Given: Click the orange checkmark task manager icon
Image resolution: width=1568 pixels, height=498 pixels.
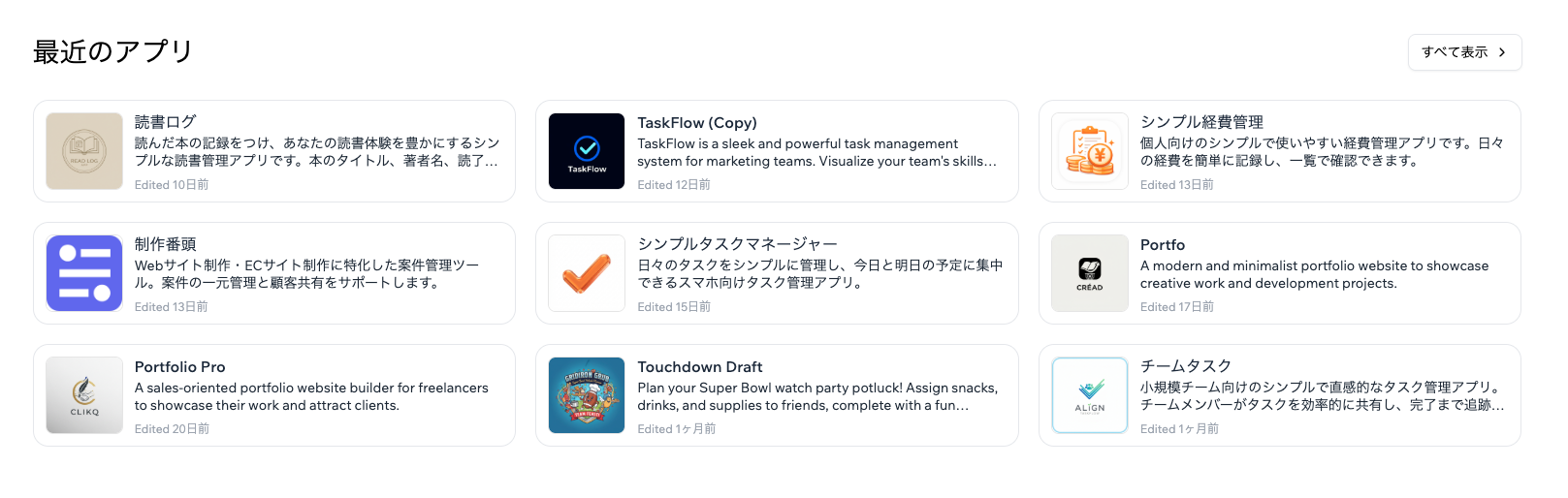Looking at the screenshot, I should coord(587,273).
